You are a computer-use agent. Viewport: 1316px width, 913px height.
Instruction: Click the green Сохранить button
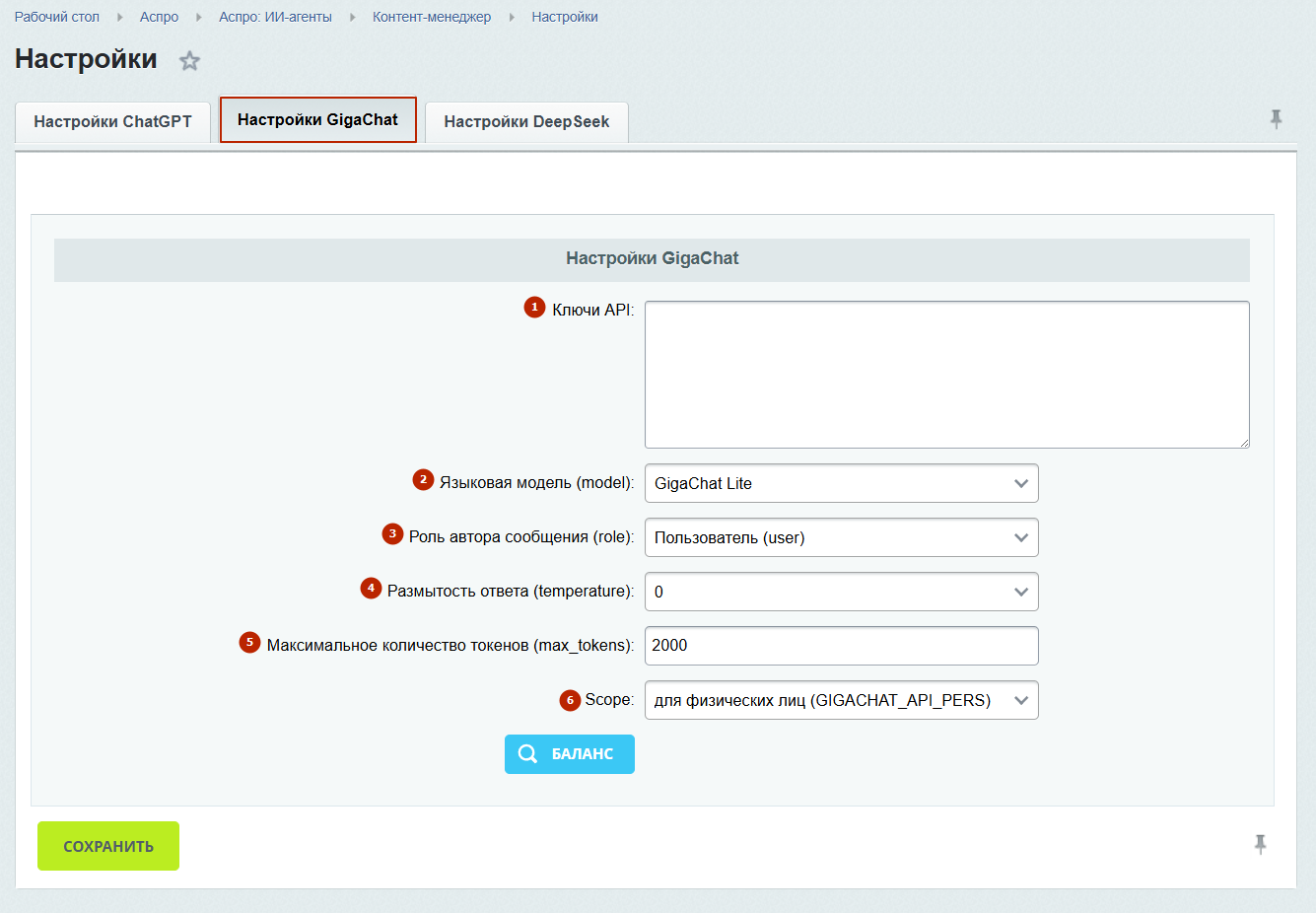108,846
